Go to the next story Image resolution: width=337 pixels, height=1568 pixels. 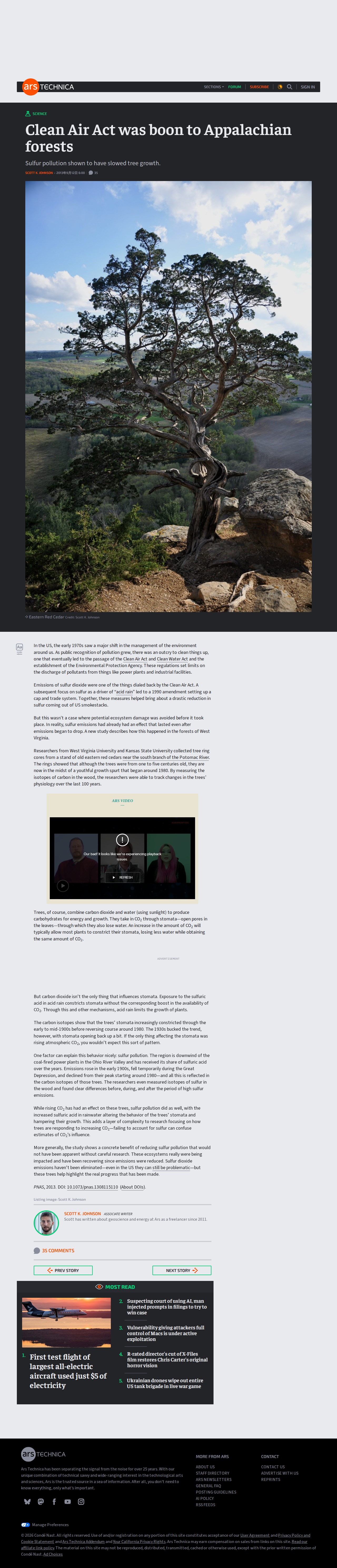coord(182,1270)
